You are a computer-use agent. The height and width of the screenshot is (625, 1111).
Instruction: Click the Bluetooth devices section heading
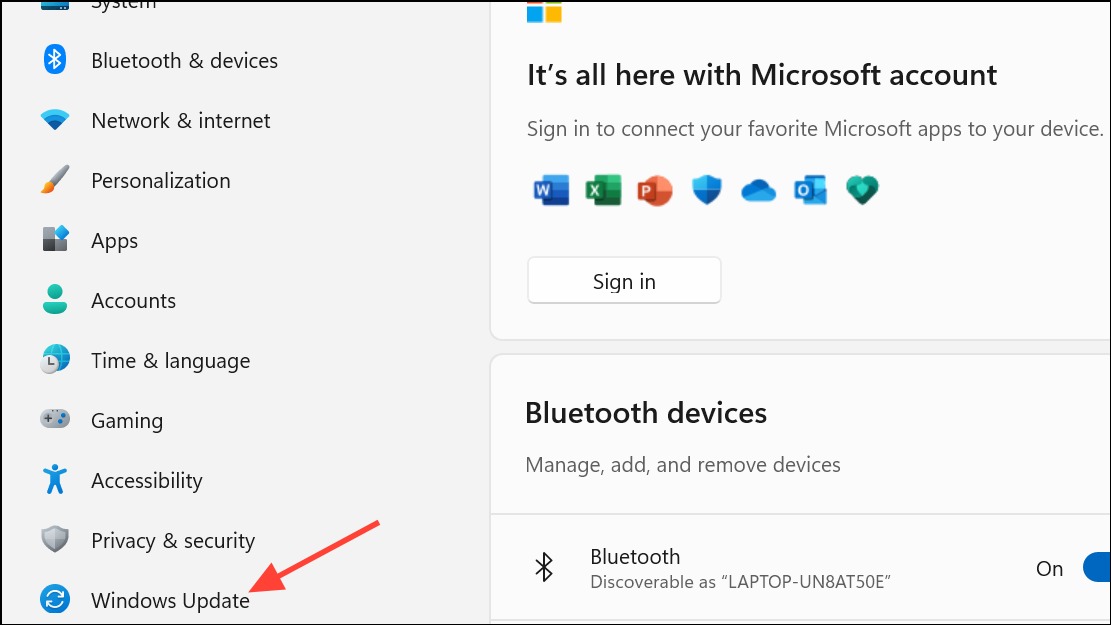pos(646,412)
